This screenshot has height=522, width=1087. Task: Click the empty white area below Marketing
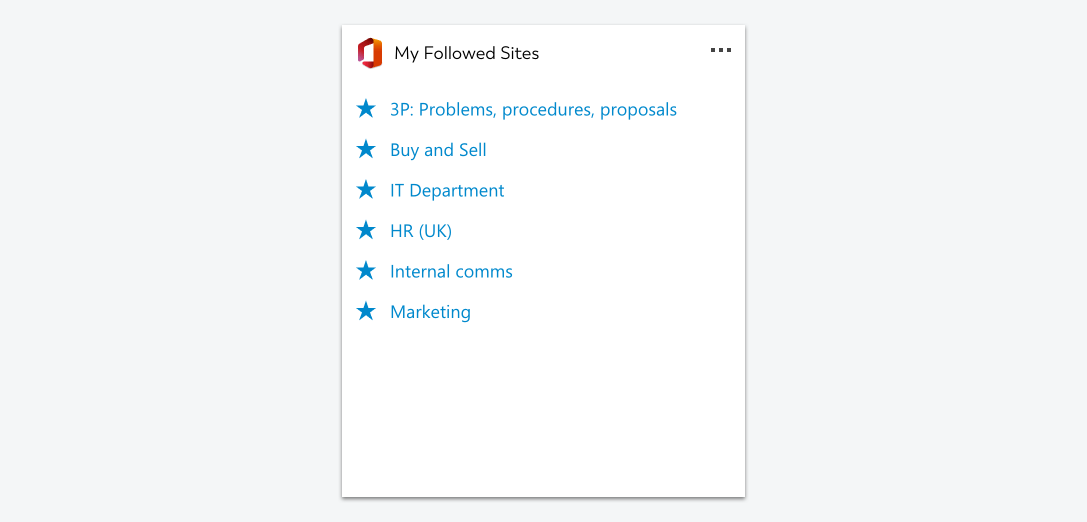coord(544,409)
